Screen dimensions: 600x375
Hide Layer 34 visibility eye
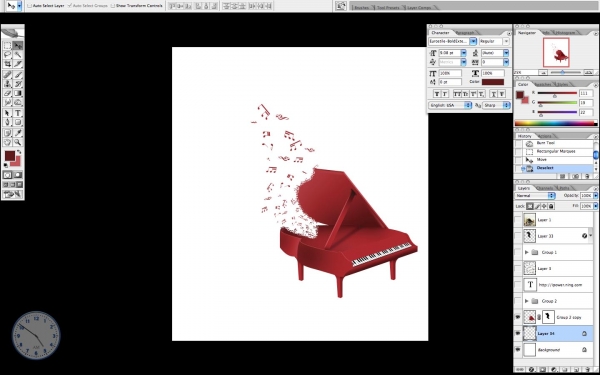tap(518, 333)
